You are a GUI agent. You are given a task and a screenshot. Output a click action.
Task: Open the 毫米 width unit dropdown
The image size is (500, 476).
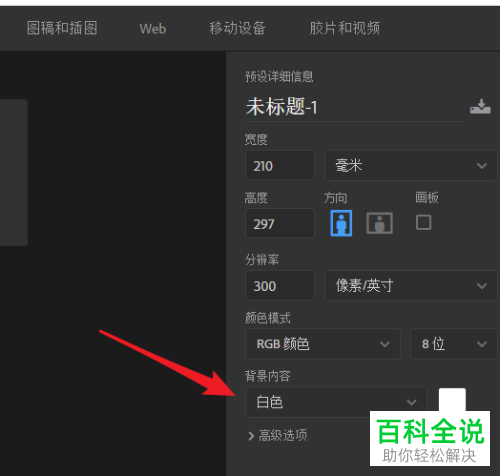[411, 165]
